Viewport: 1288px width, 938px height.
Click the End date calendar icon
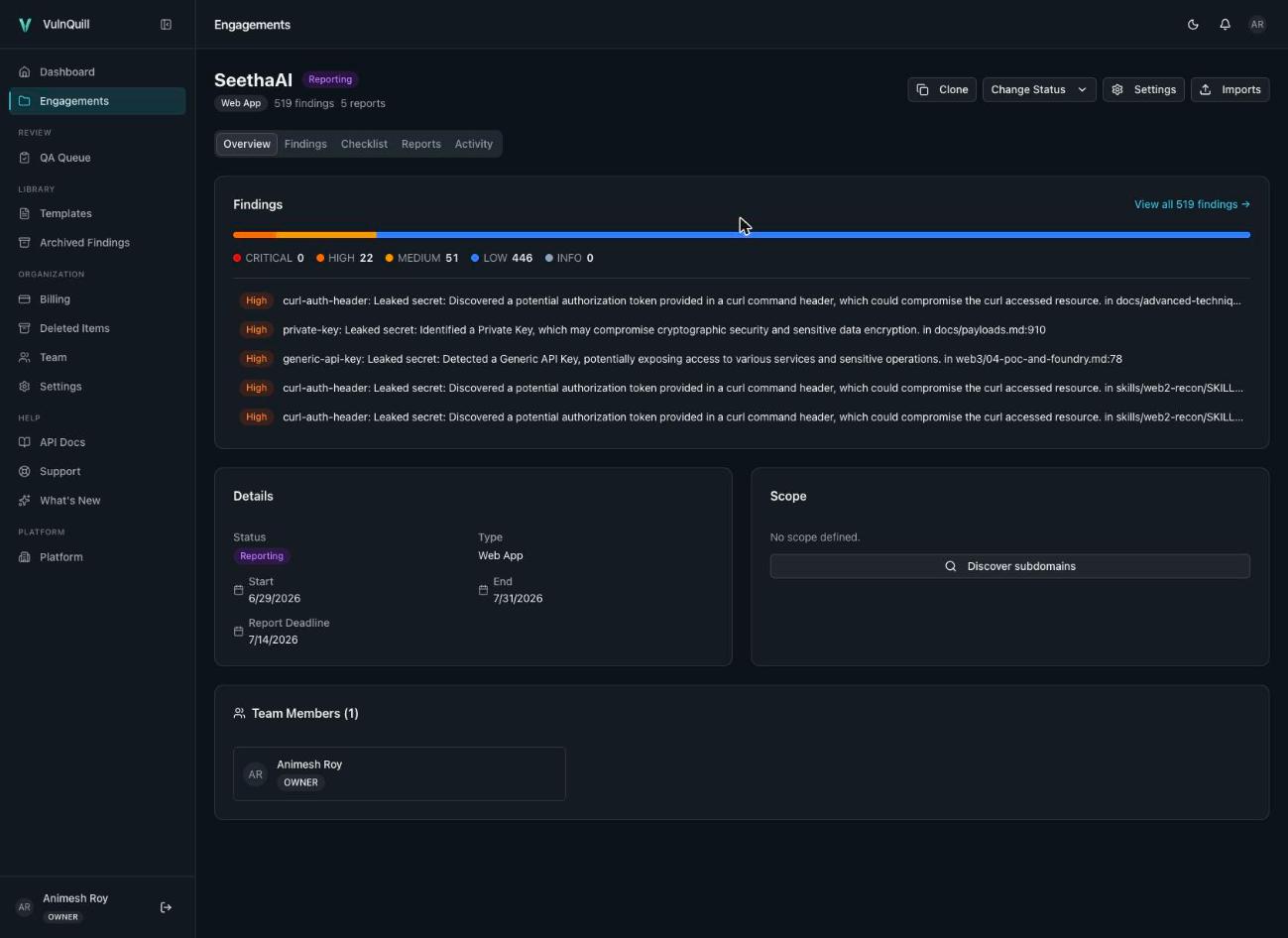[483, 590]
